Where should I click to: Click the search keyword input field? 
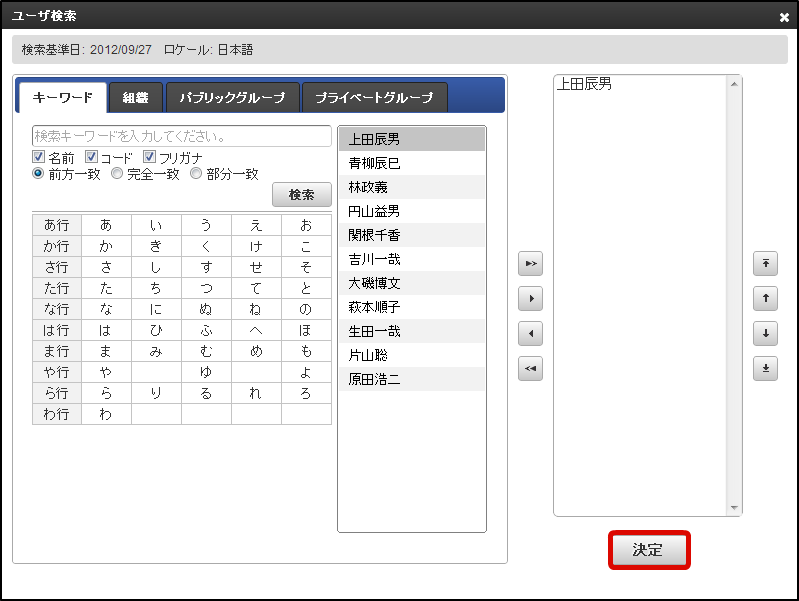point(182,136)
